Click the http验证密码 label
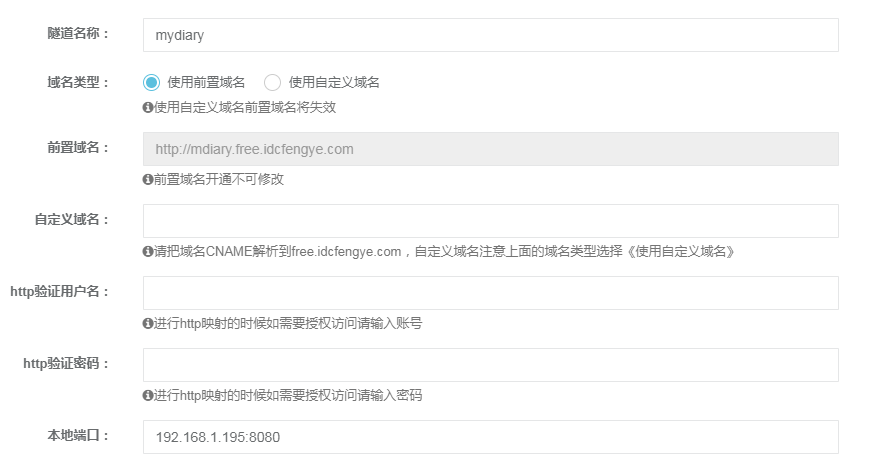Viewport: 874px width, 459px height. point(66,364)
